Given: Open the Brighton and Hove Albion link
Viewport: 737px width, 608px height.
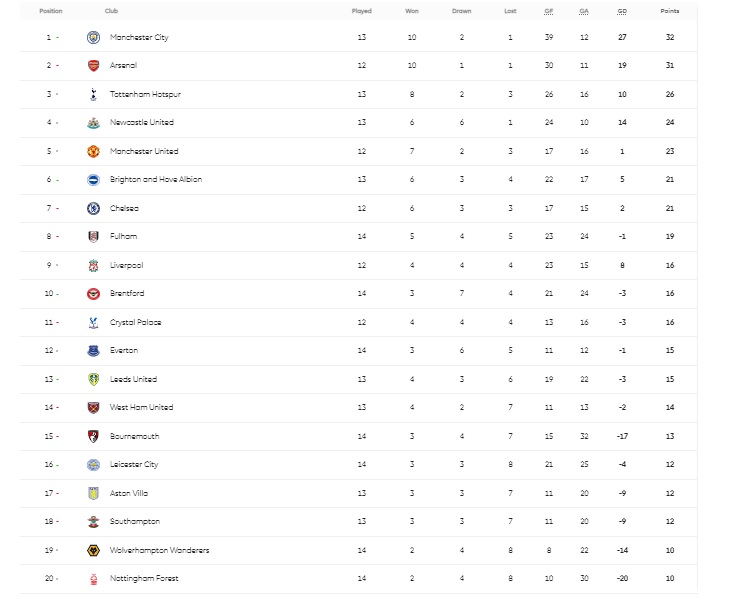Looking at the screenshot, I should (x=156, y=180).
